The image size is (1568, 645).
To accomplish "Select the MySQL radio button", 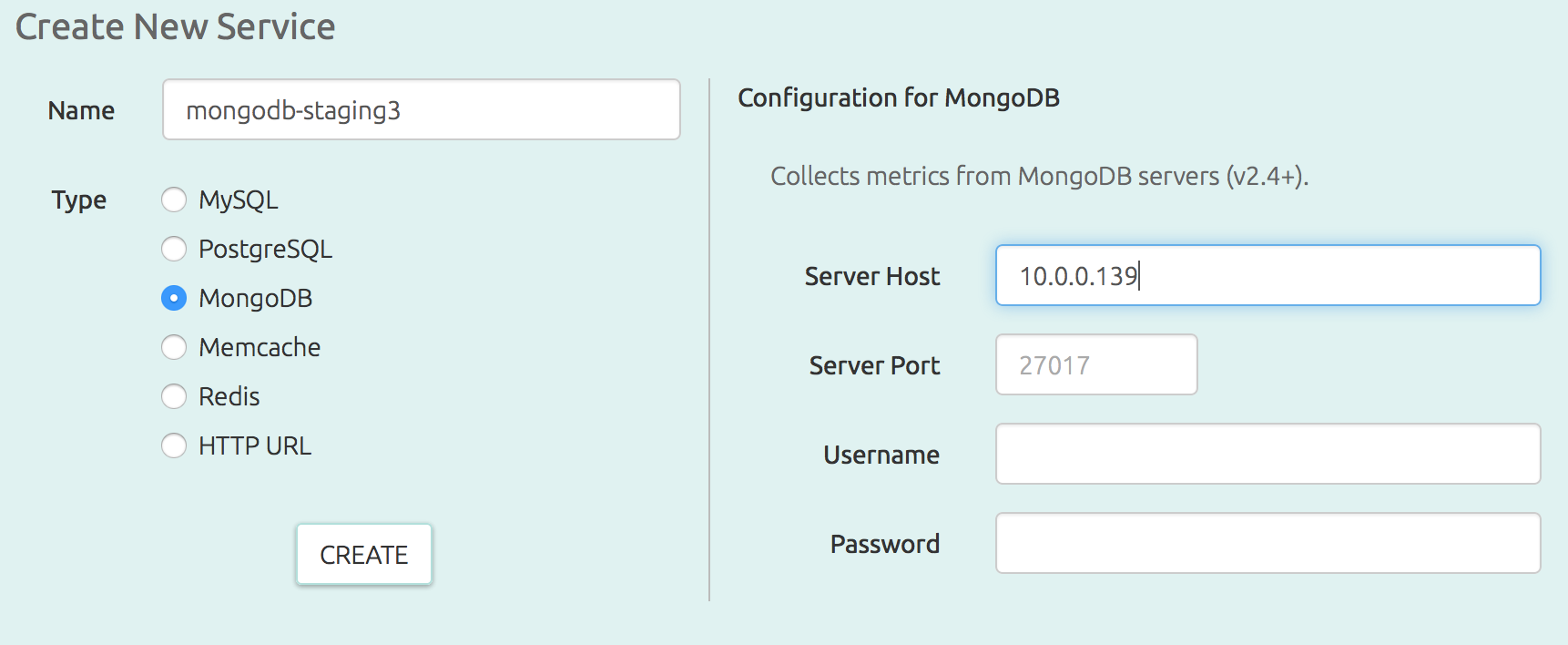I will 174,200.
